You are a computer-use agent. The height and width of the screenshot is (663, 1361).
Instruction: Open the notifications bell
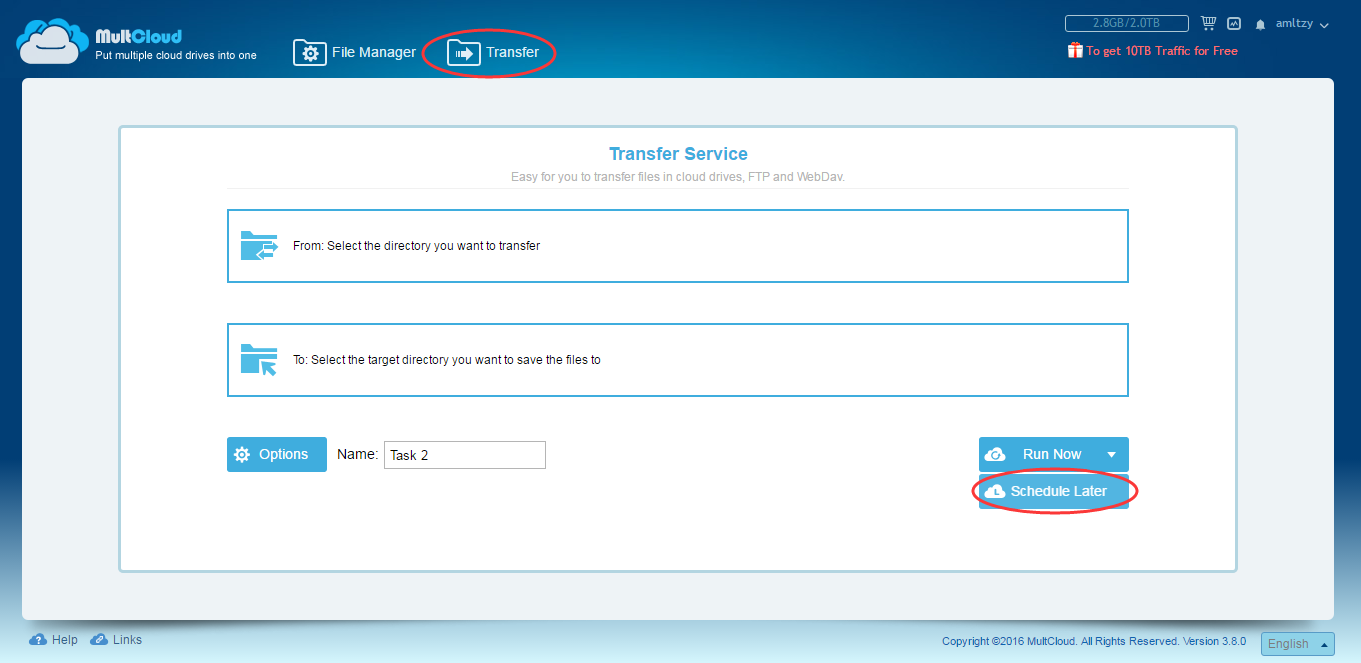point(1260,24)
